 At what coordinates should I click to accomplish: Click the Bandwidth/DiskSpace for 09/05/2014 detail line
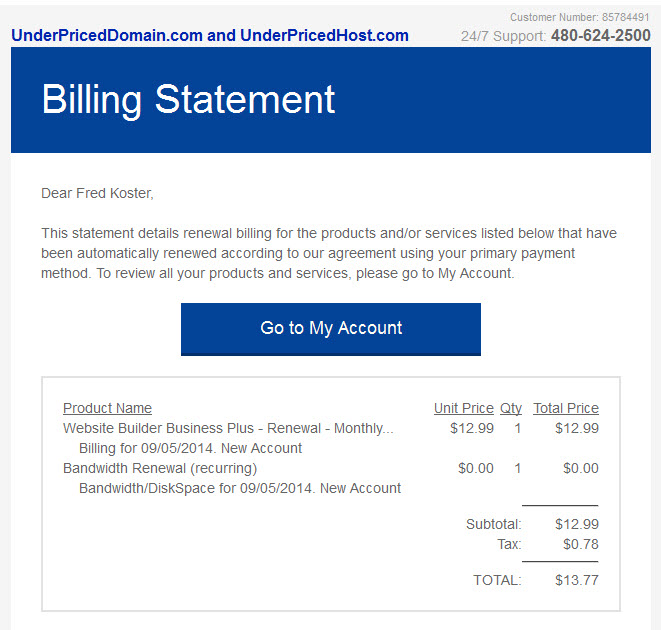click(x=240, y=488)
